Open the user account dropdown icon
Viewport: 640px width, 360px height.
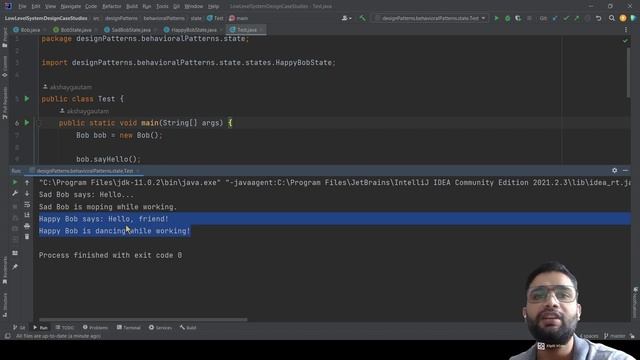(x=347, y=18)
